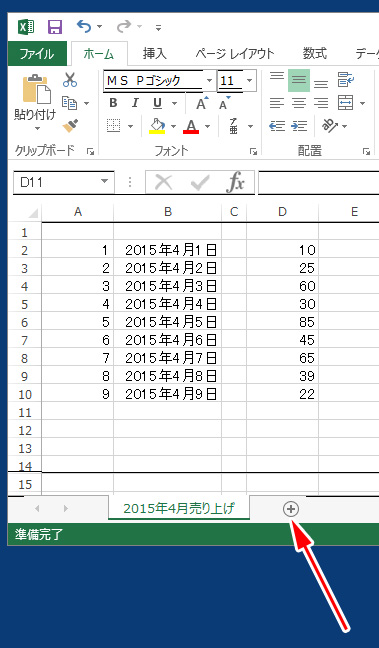Image resolution: width=379 pixels, height=648 pixels.
Task: Click the phonetic guide (furigana) icon
Action: coord(234,126)
